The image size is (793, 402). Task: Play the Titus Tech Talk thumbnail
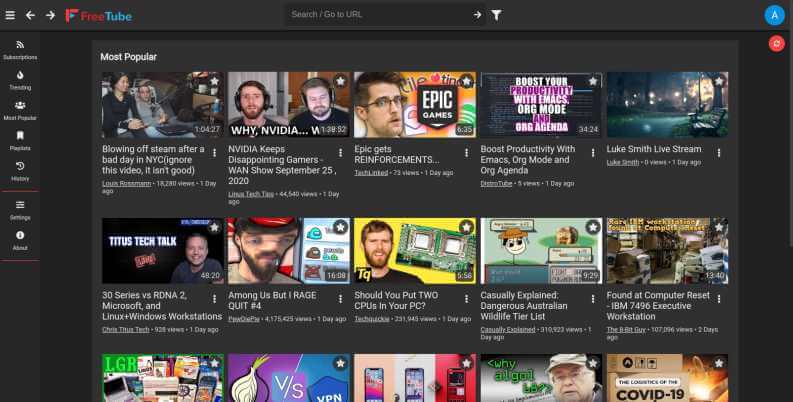click(x=162, y=251)
